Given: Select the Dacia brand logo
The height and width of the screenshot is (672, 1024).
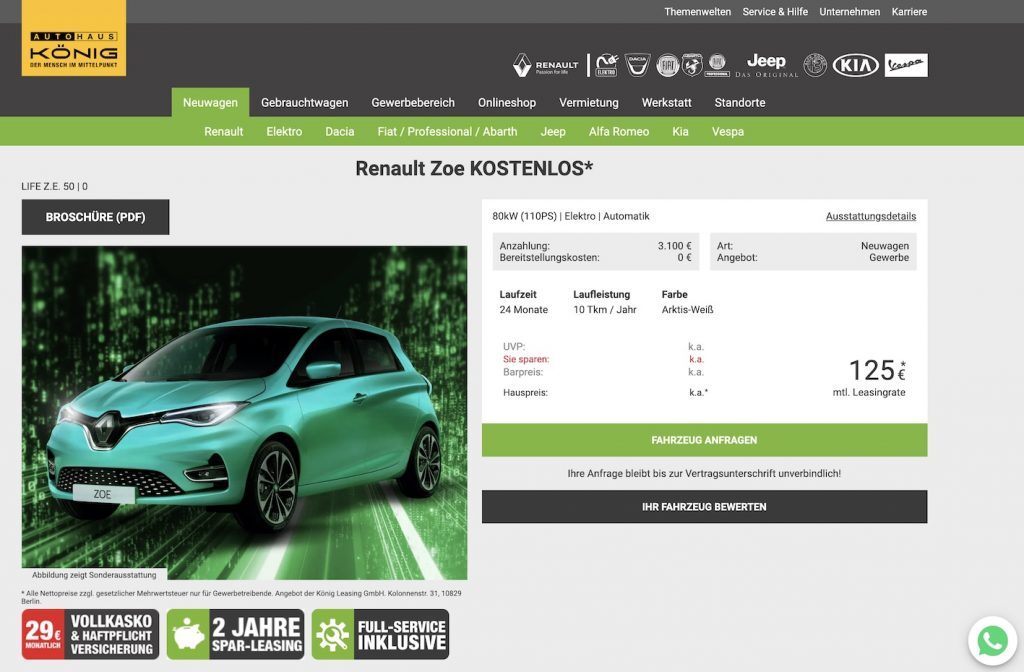Looking at the screenshot, I should (638, 66).
